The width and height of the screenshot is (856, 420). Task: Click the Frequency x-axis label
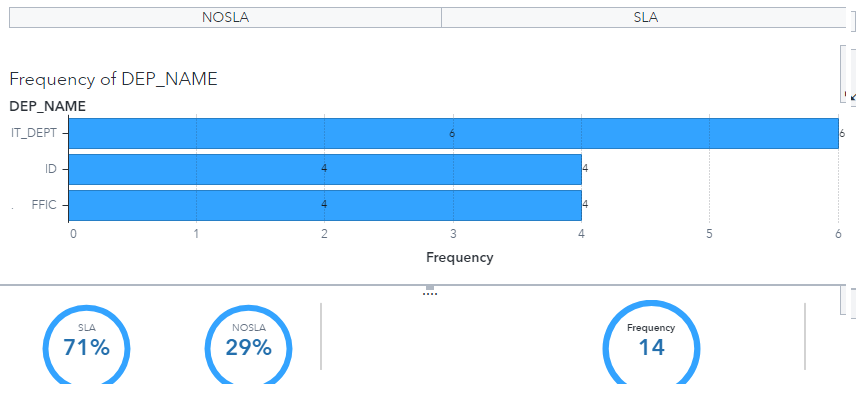coord(459,257)
